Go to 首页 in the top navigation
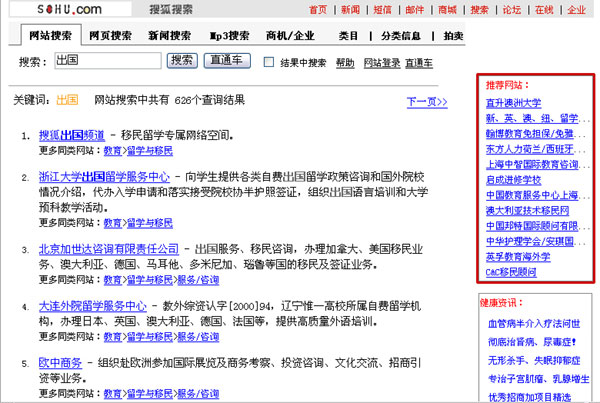The image size is (600, 403). 318,10
